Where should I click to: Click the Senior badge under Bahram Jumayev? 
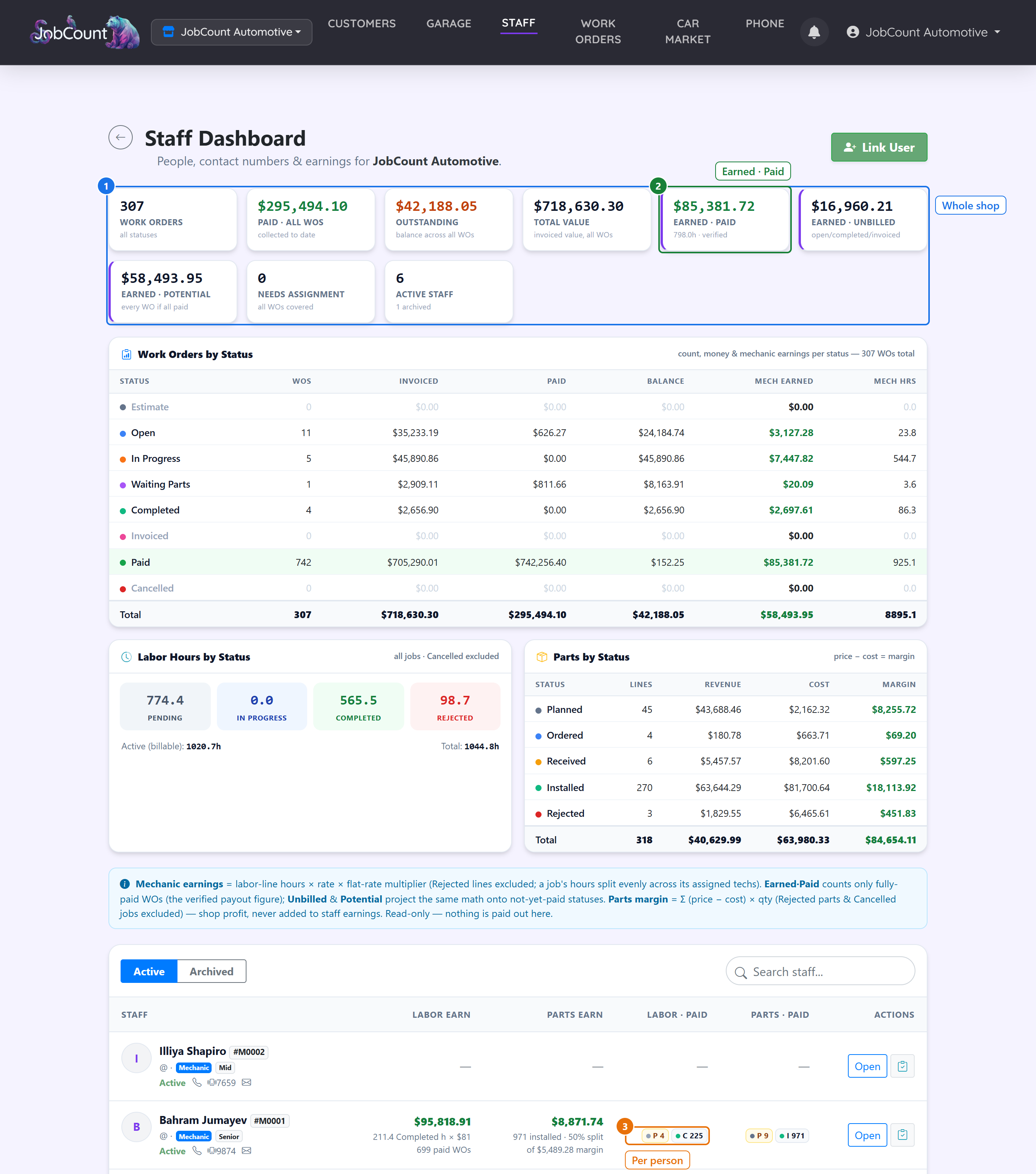click(229, 1136)
